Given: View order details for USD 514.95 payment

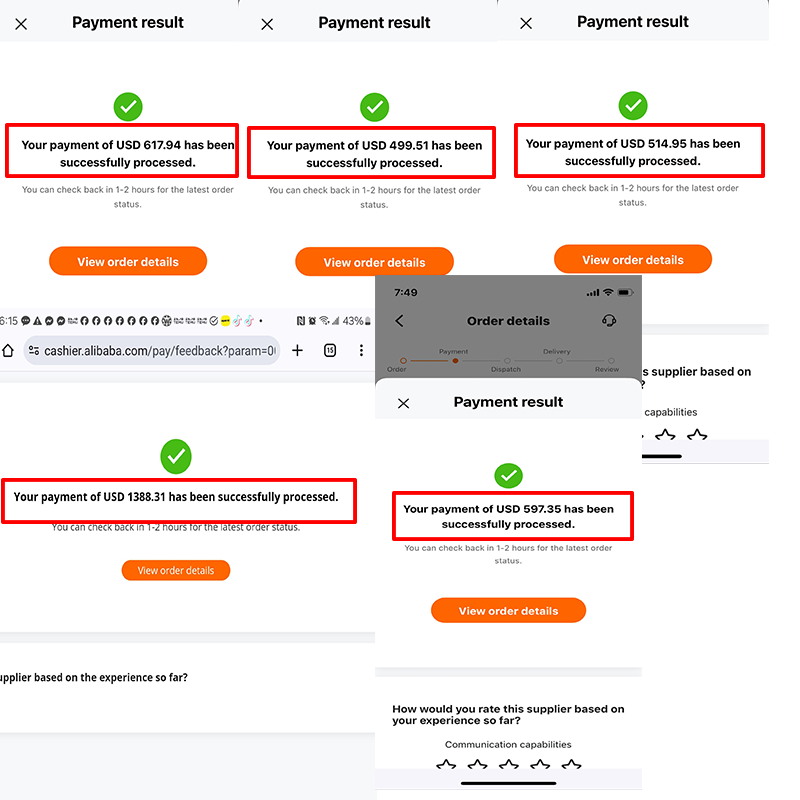Looking at the screenshot, I should 633,259.
